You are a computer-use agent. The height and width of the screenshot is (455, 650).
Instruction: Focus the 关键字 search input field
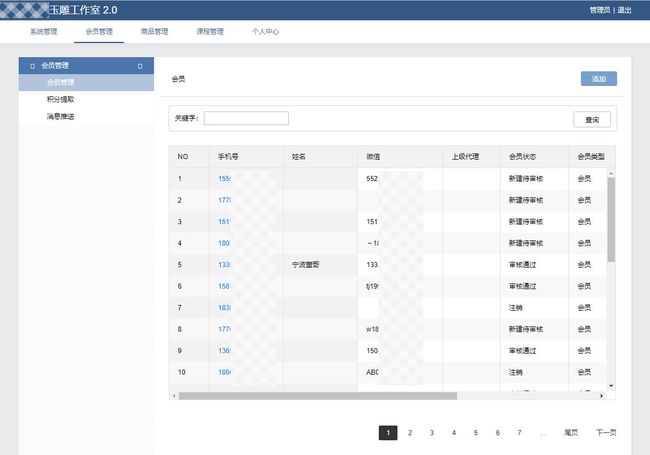coord(246,118)
